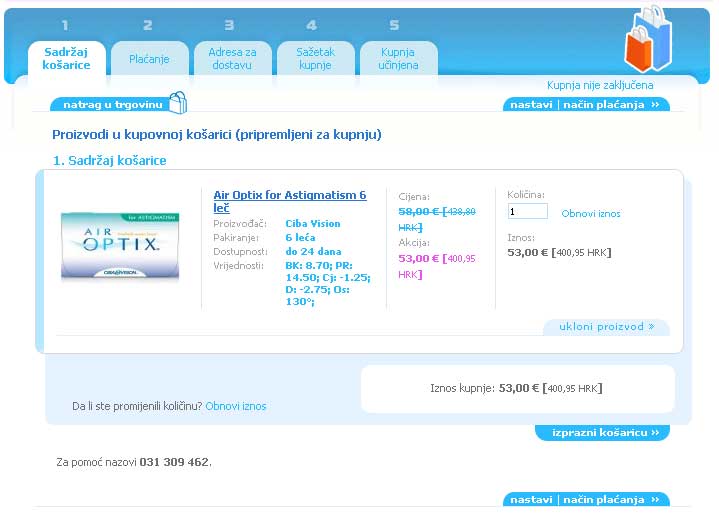
Task: Click ukloni proizvod to remove item
Action: pos(606,327)
